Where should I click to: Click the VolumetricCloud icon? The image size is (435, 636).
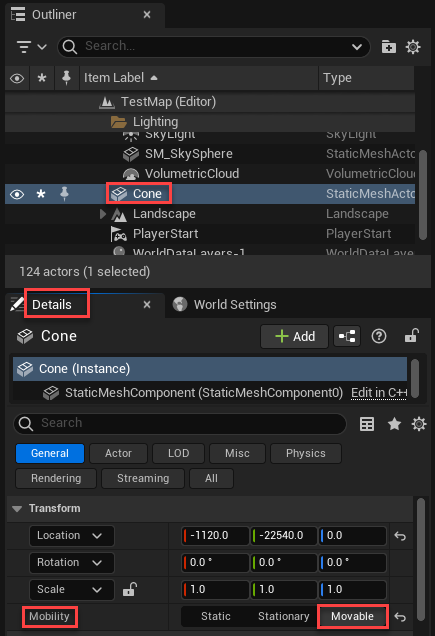click(131, 174)
